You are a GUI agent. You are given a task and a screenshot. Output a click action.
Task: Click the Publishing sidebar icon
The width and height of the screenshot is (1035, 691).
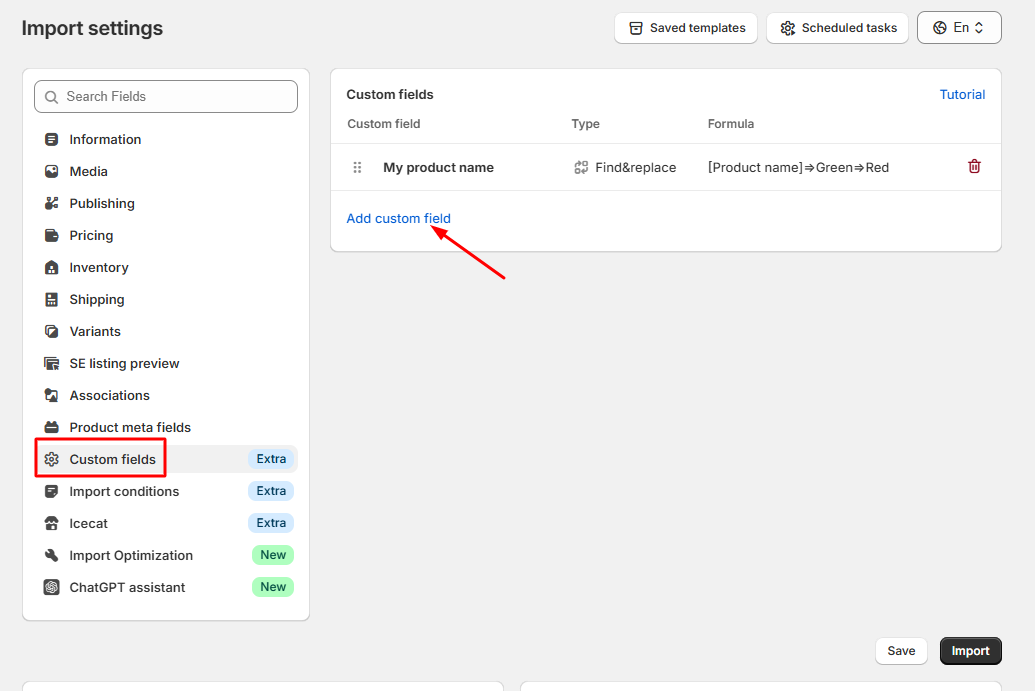tap(51, 203)
